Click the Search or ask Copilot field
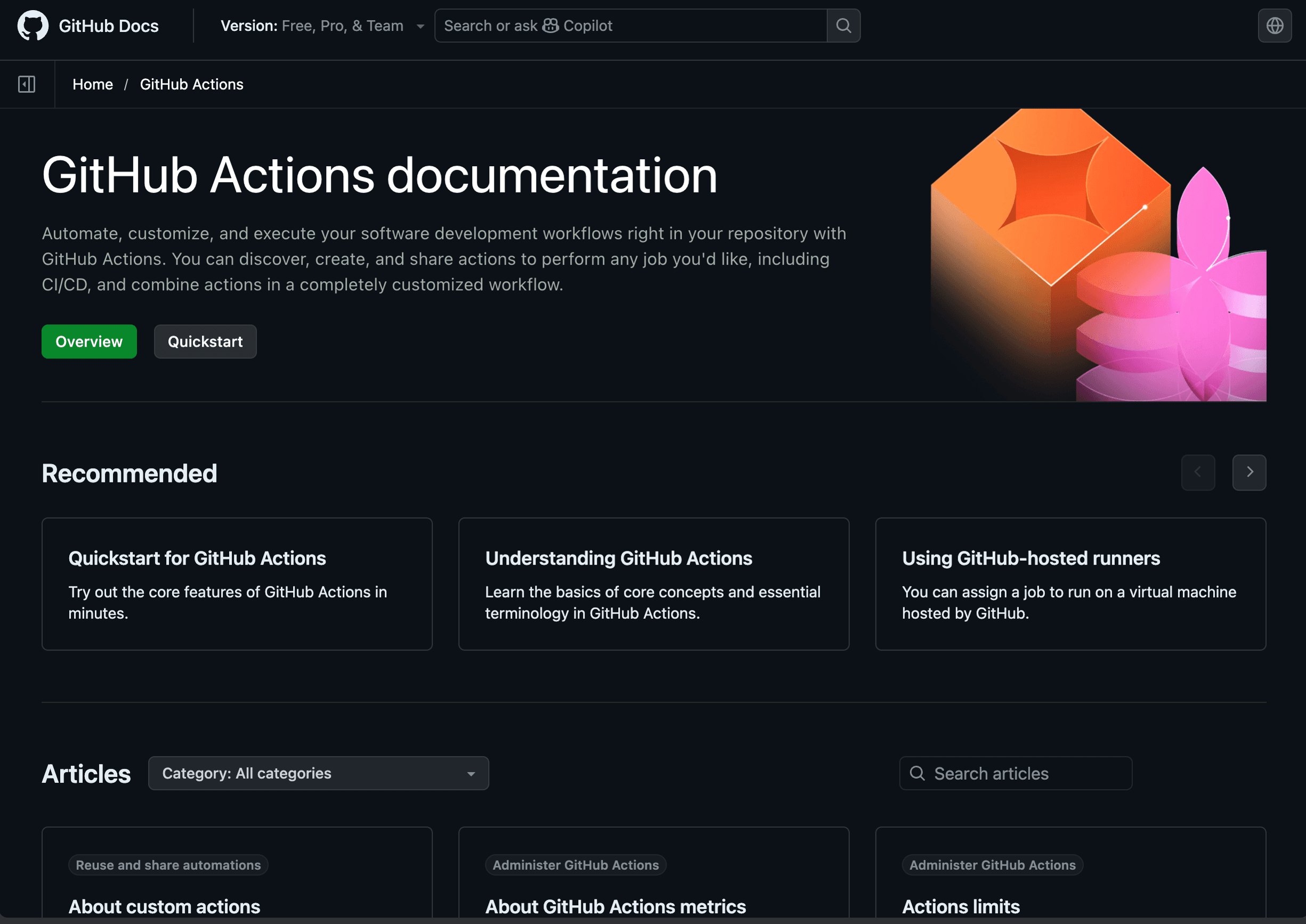This screenshot has width=1306, height=924. click(631, 26)
